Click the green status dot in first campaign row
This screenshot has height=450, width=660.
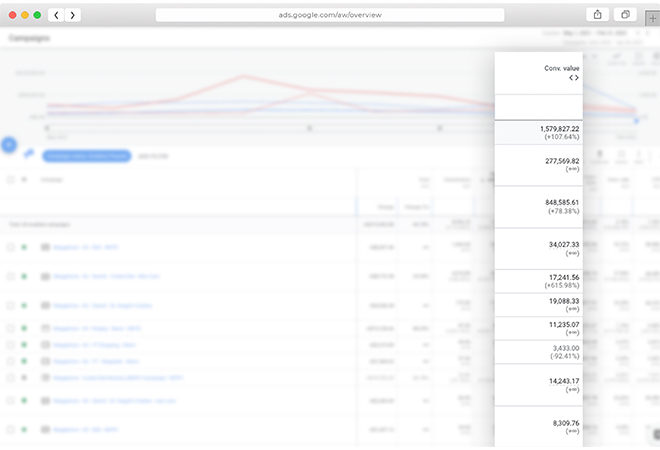(x=24, y=247)
